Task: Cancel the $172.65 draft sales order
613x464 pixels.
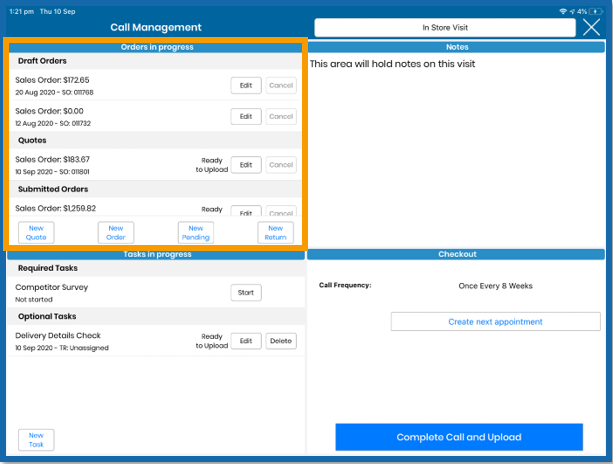Action: click(x=281, y=85)
